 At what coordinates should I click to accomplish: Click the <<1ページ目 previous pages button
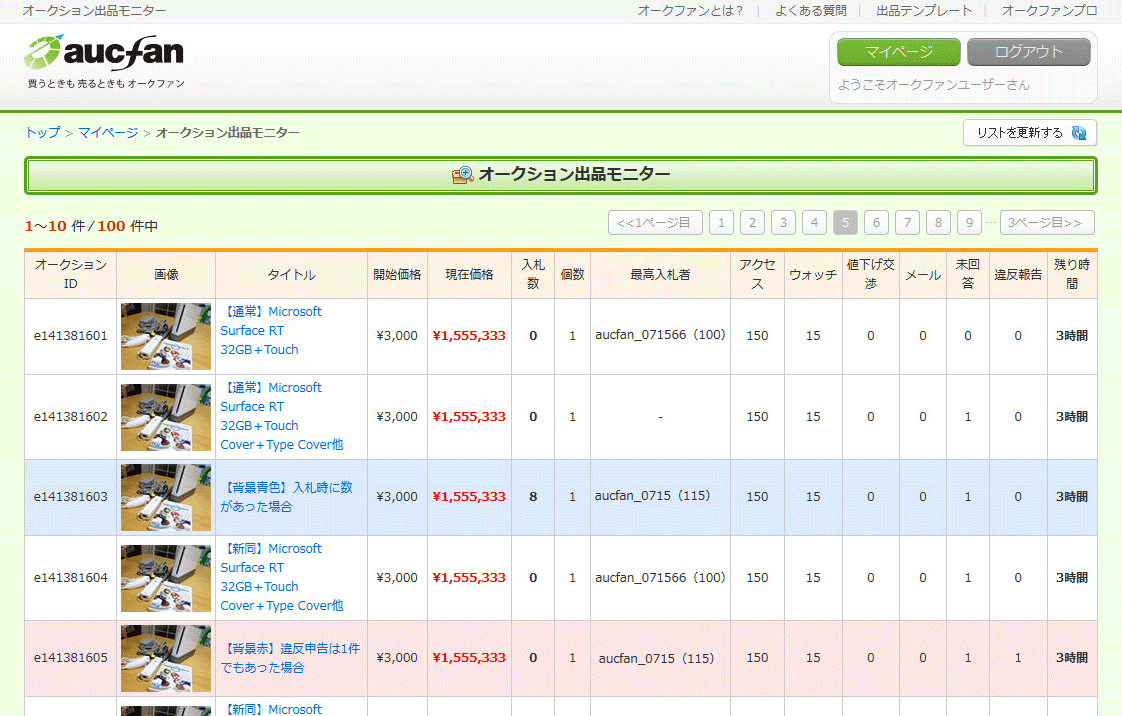point(655,223)
